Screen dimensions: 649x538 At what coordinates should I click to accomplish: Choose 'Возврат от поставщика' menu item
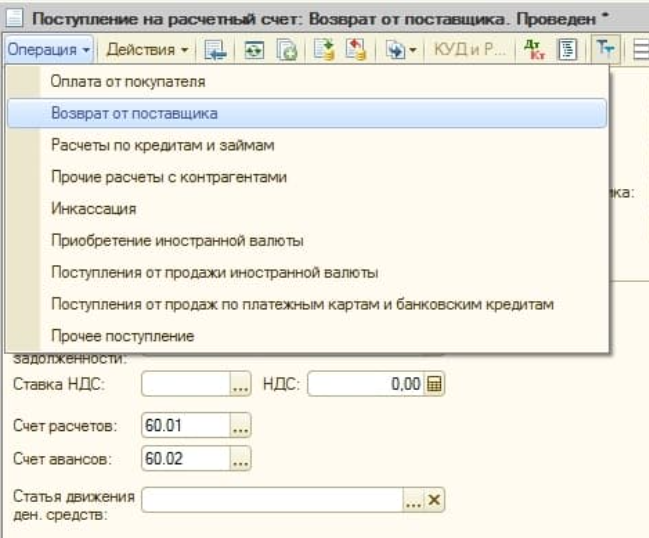134,113
